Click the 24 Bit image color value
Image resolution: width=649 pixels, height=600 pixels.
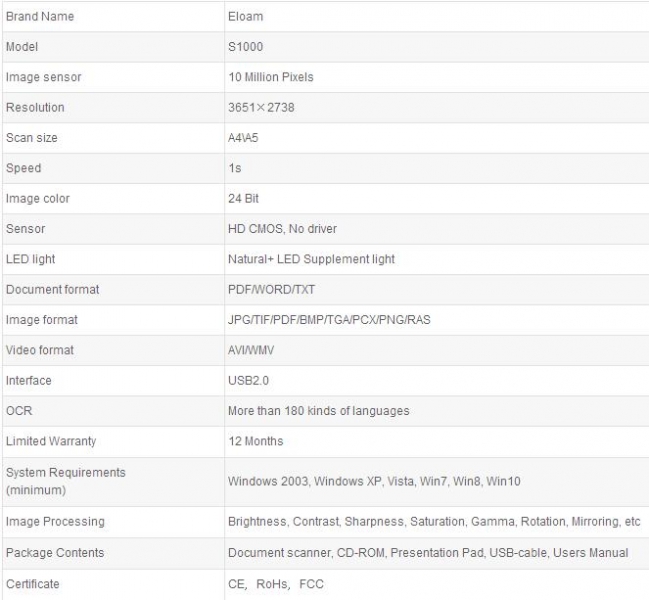click(244, 198)
